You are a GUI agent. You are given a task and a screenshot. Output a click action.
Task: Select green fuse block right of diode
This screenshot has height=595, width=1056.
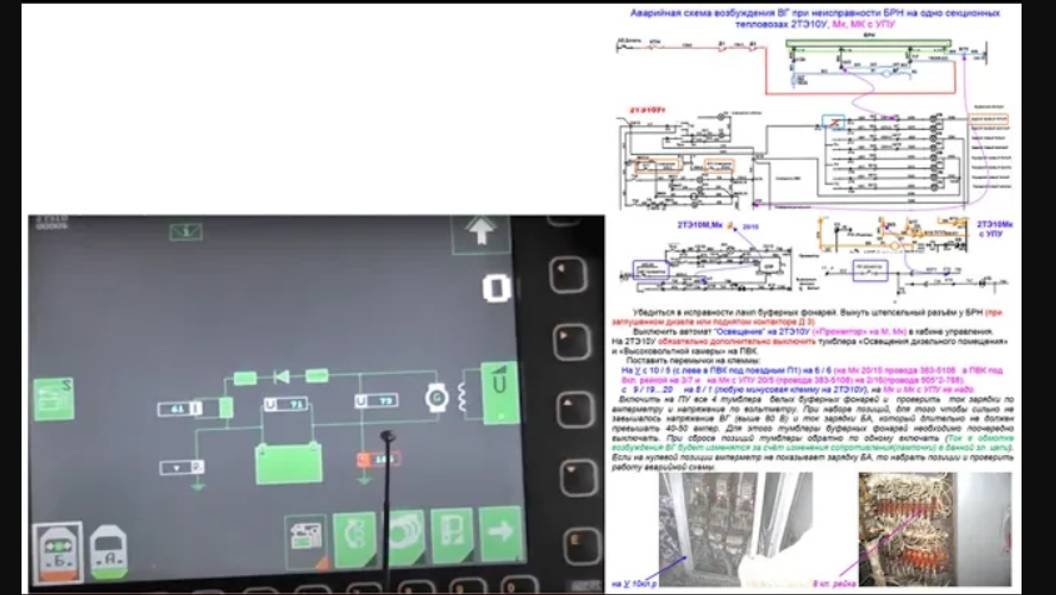(317, 375)
